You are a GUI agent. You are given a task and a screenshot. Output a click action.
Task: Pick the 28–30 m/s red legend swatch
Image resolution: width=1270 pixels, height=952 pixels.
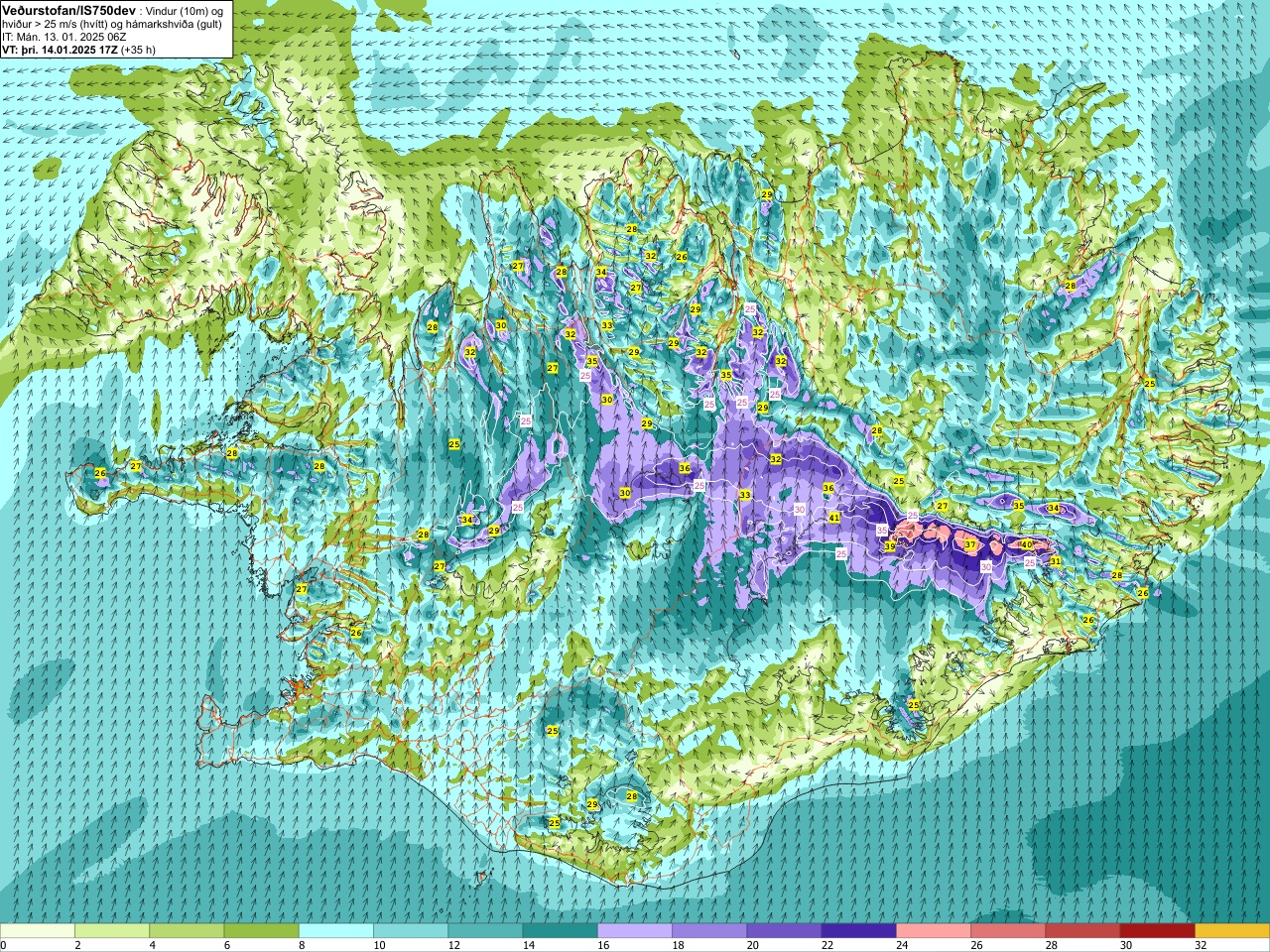click(x=1082, y=931)
